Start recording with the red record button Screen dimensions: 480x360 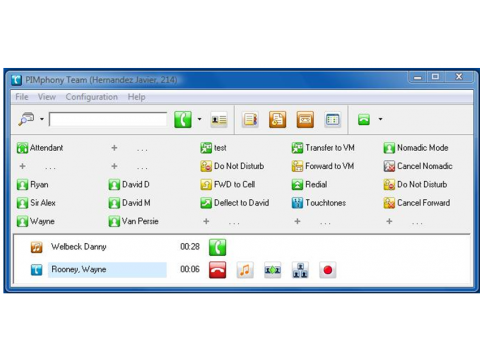327,270
